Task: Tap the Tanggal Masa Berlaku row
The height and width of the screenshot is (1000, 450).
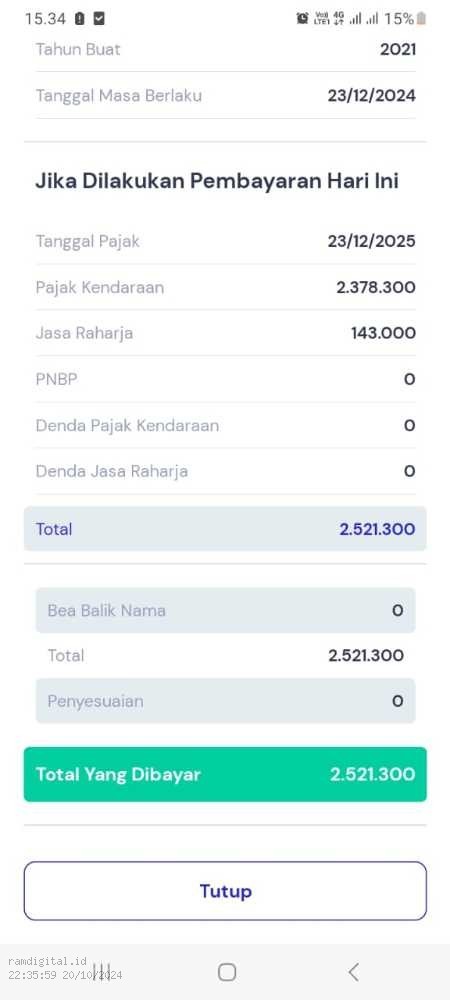Action: click(225, 96)
